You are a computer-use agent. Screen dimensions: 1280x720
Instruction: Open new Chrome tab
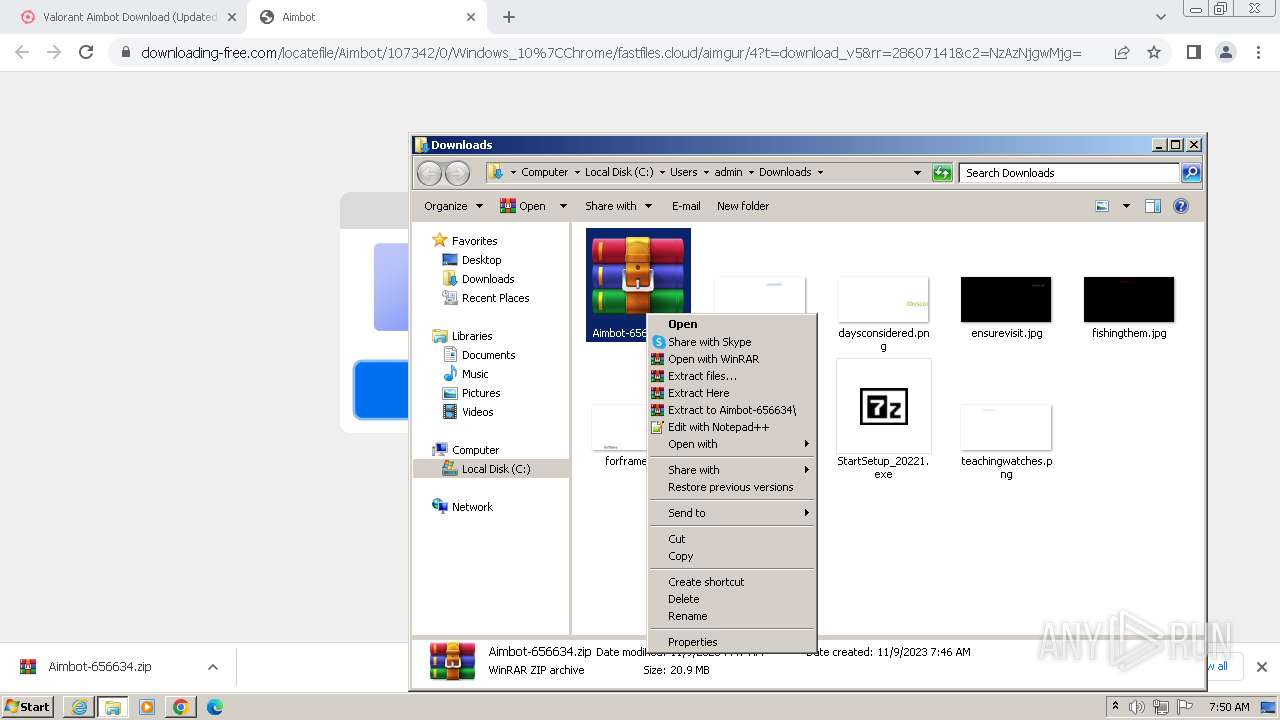(x=509, y=17)
